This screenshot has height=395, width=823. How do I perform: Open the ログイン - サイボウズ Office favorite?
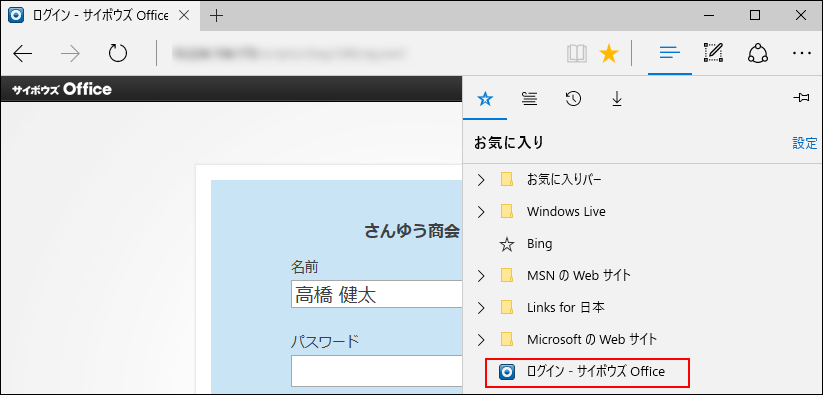tap(587, 372)
